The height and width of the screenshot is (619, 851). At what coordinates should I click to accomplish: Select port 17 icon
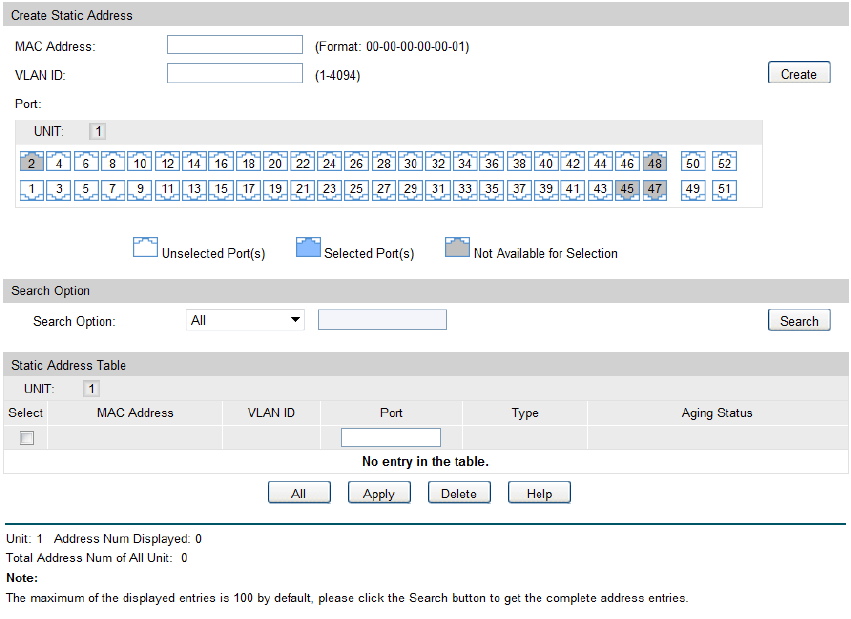click(248, 190)
